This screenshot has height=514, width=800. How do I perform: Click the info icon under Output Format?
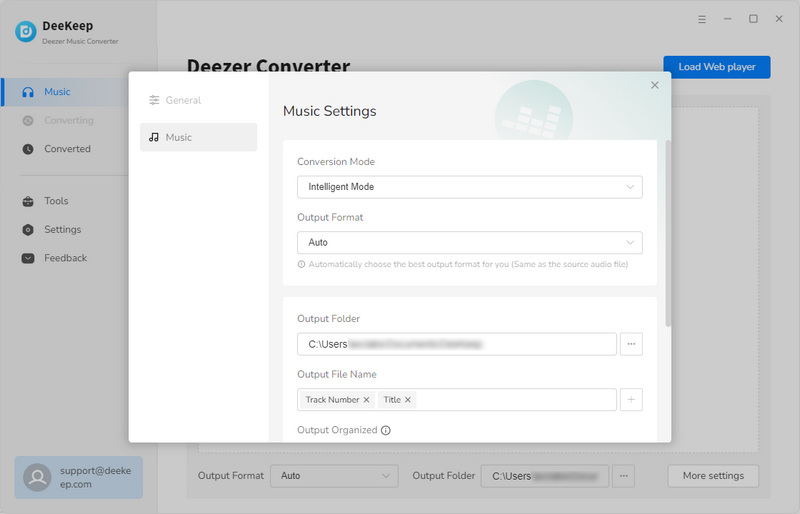click(302, 264)
